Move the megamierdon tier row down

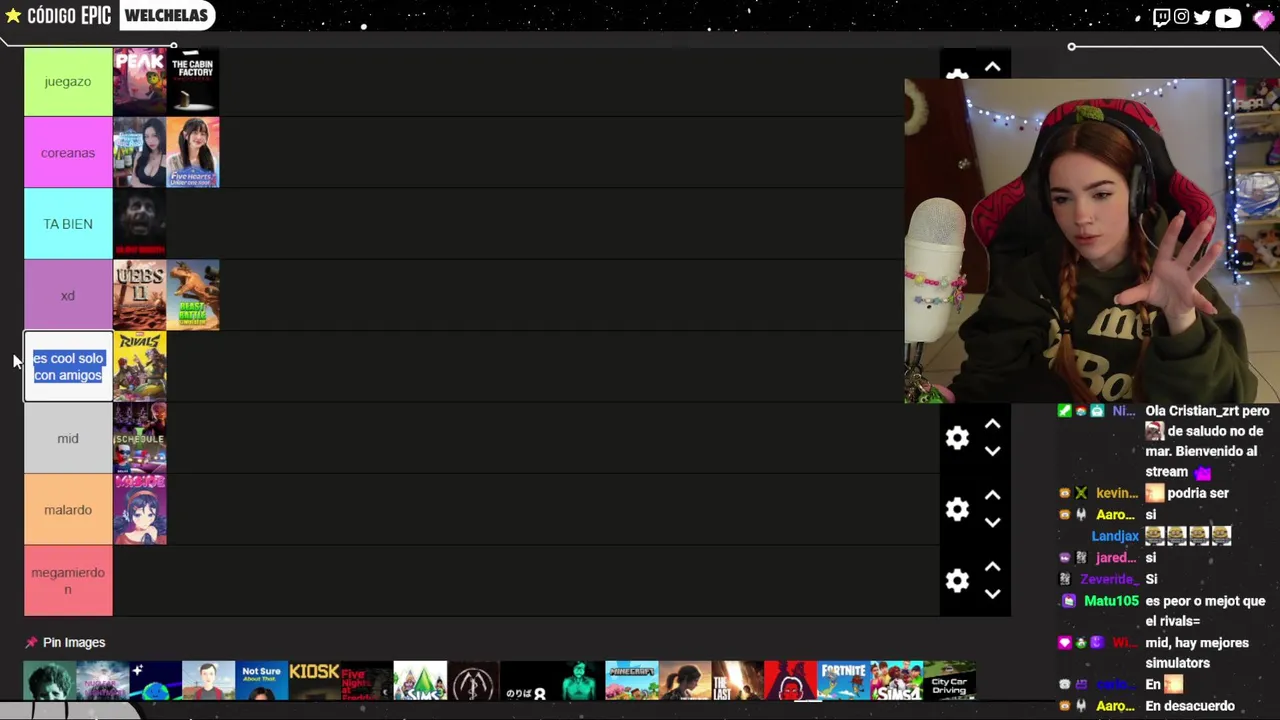point(992,594)
